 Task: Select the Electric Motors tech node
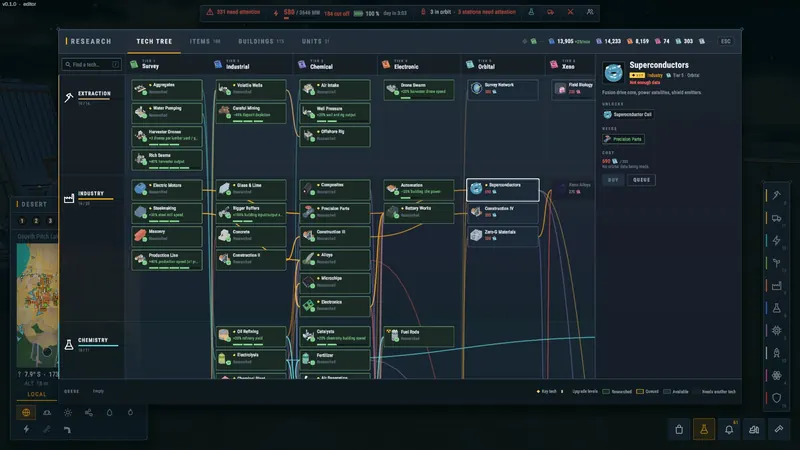point(167,189)
